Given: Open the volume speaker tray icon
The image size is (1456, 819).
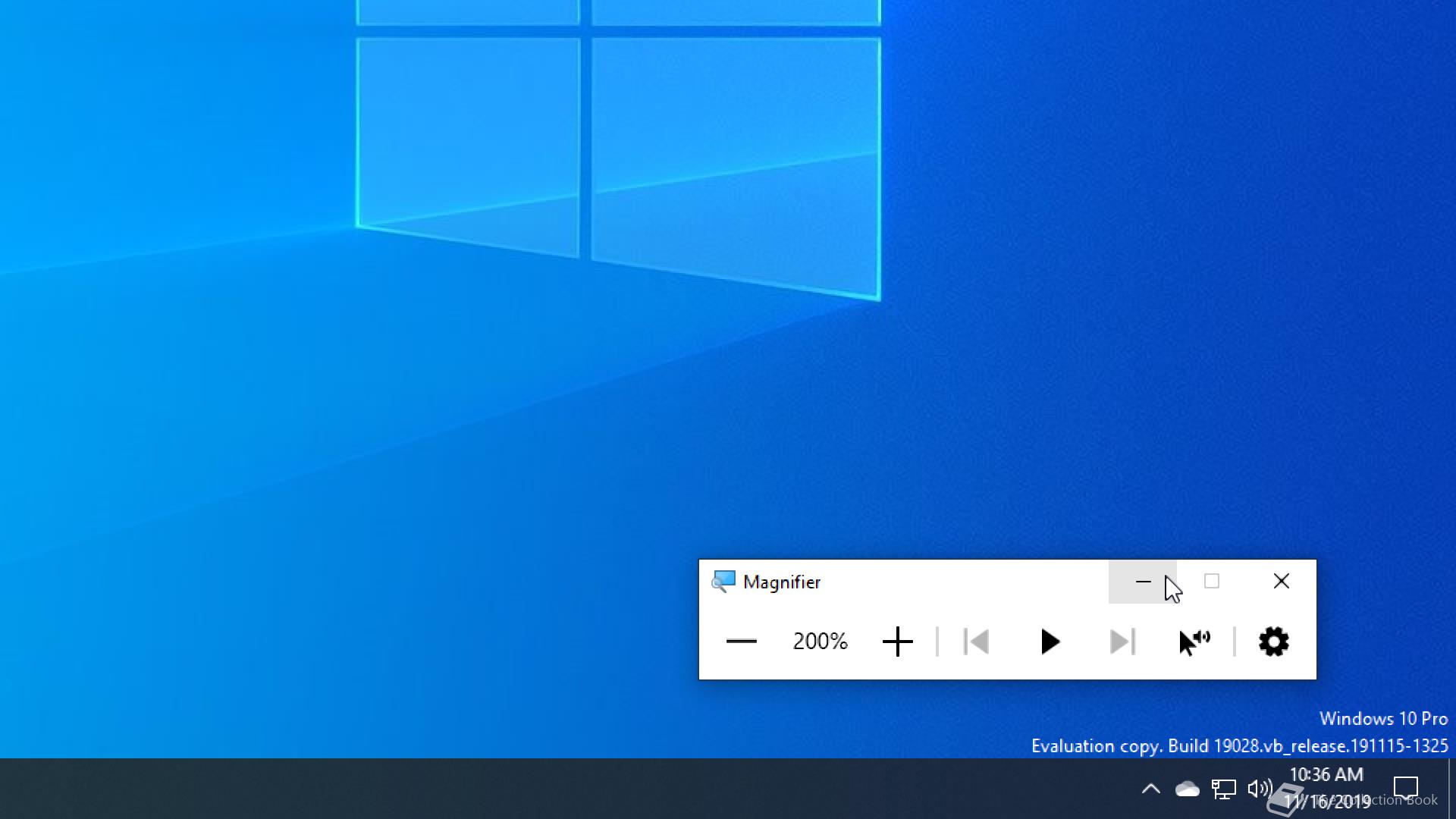Looking at the screenshot, I should pyautogui.click(x=1260, y=789).
